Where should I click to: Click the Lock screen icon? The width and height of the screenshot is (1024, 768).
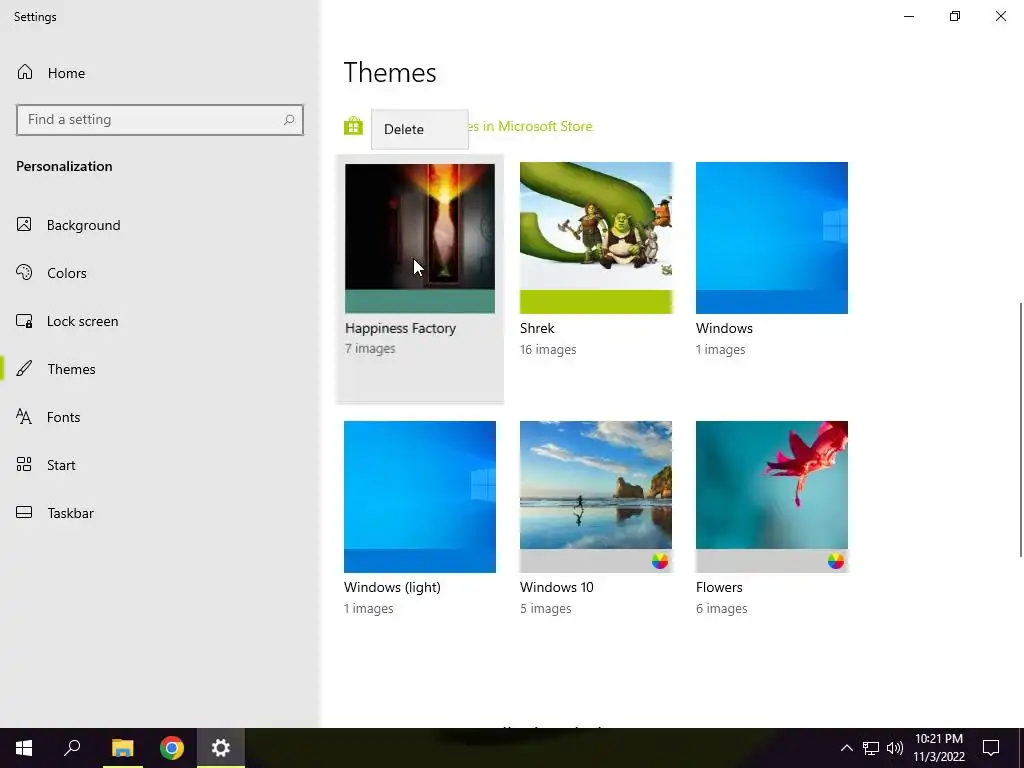[24, 321]
